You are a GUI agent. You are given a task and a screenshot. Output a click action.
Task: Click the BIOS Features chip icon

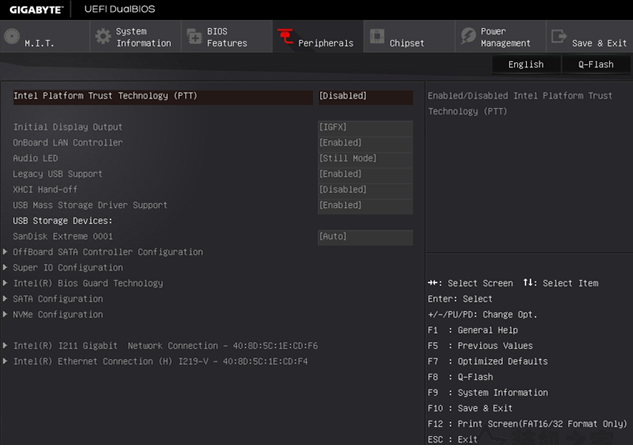193,37
